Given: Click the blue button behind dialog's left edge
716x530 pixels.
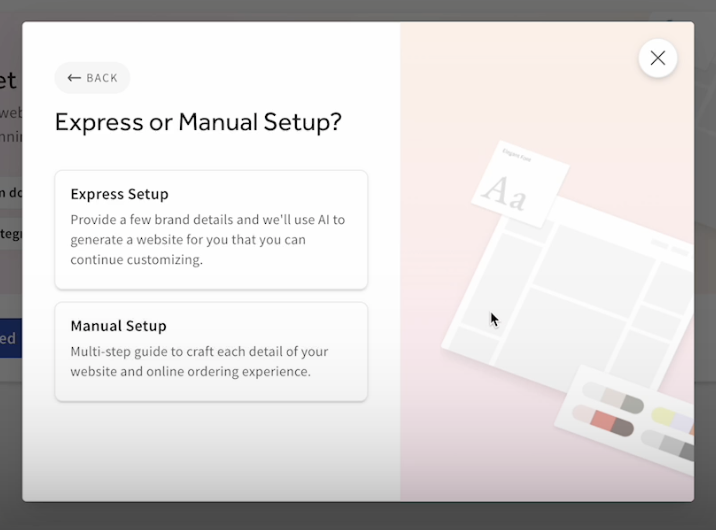Looking at the screenshot, I should click(x=9, y=338).
